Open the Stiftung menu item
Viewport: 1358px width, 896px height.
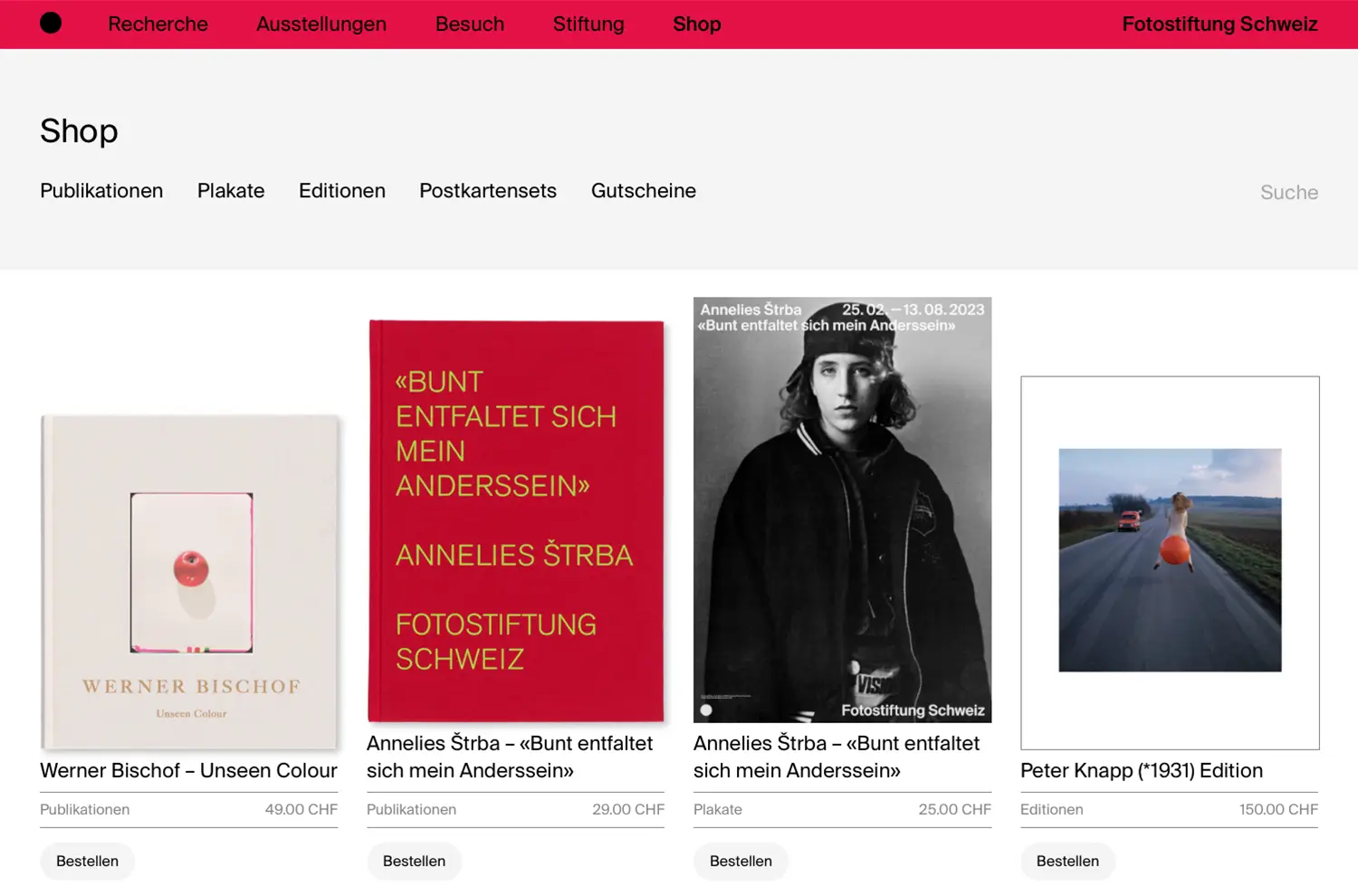click(x=588, y=24)
